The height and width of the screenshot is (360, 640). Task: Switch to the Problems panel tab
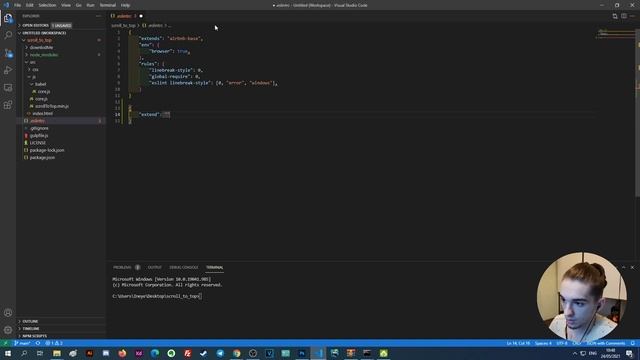pos(122,267)
